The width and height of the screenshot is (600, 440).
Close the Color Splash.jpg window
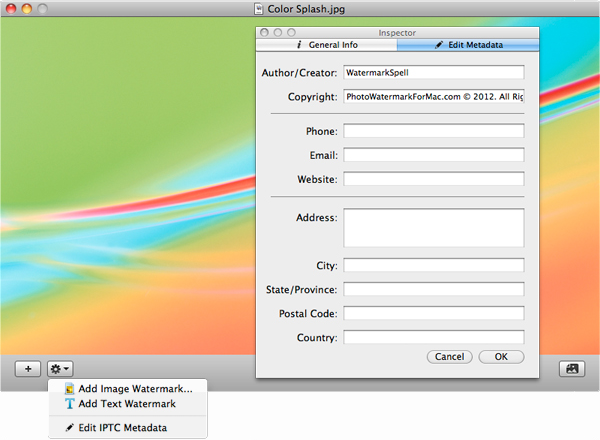tap(11, 8)
